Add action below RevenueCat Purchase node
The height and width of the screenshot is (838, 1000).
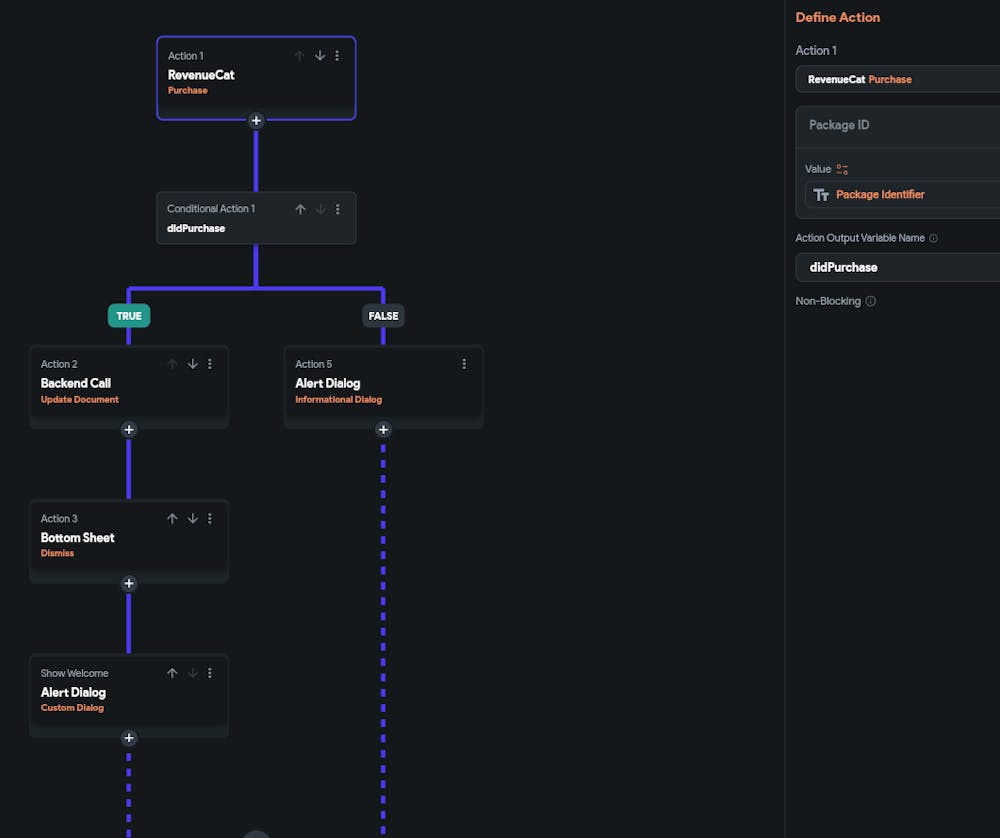coord(256,121)
